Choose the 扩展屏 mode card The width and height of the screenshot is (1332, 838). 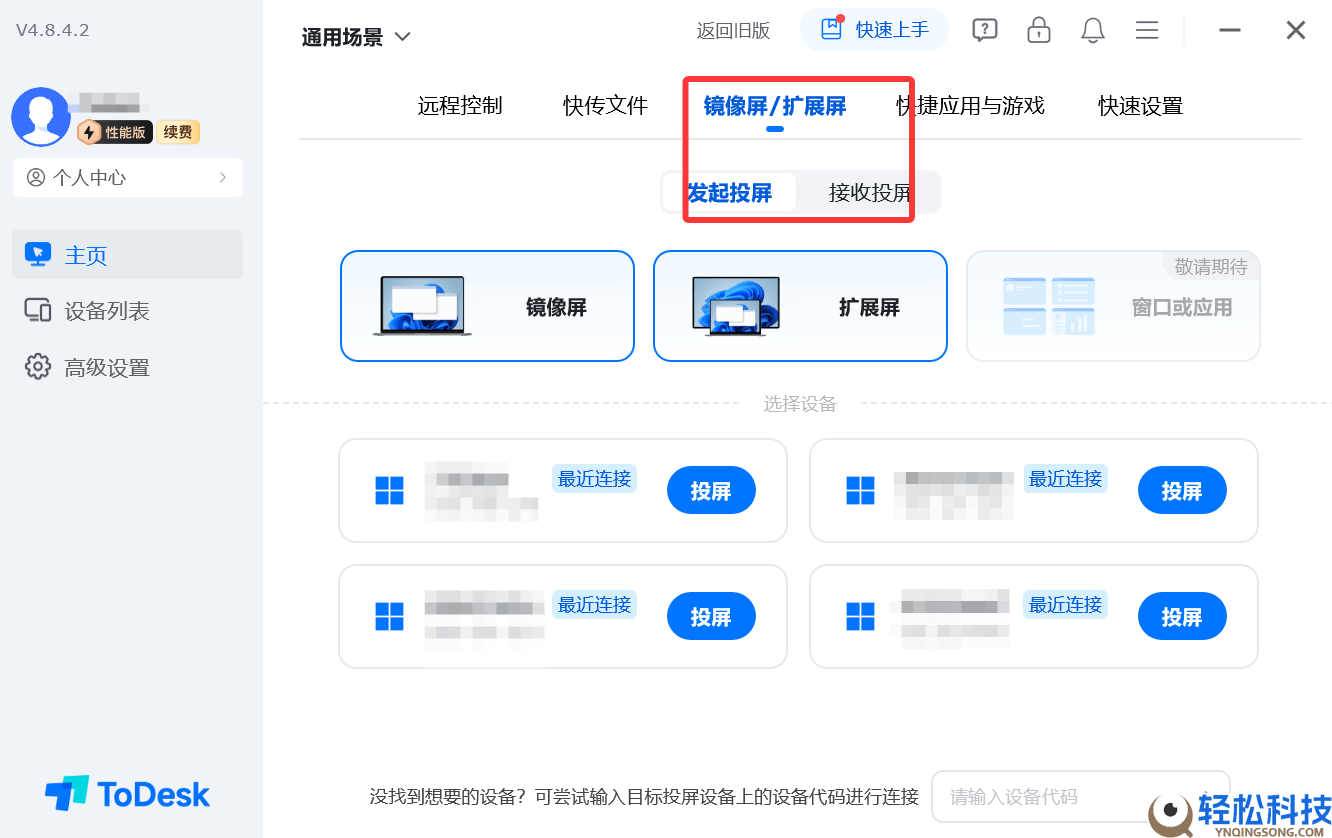pyautogui.click(x=800, y=306)
